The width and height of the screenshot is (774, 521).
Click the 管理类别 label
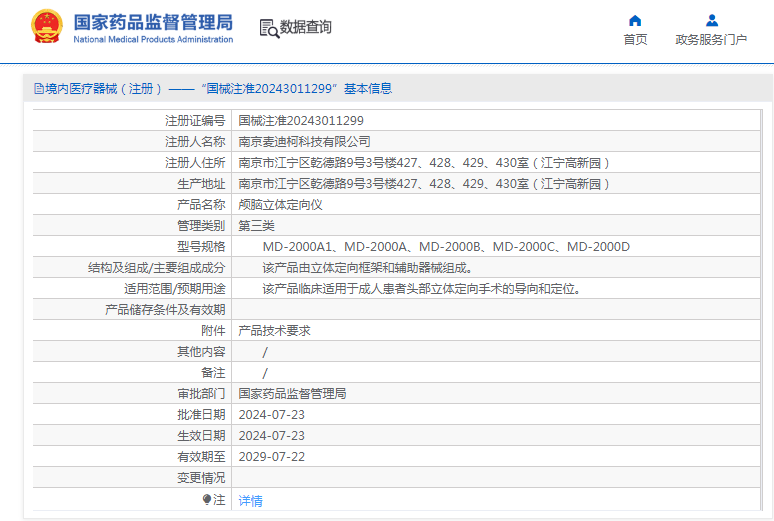click(201, 226)
